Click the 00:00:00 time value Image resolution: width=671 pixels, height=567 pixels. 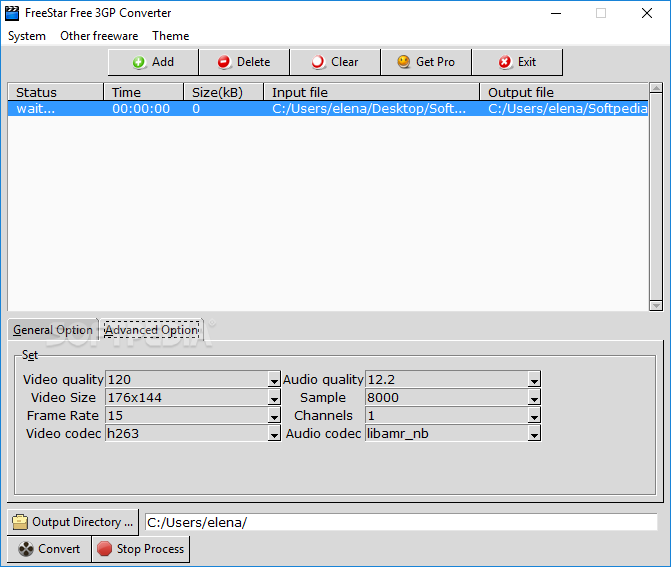pos(141,109)
